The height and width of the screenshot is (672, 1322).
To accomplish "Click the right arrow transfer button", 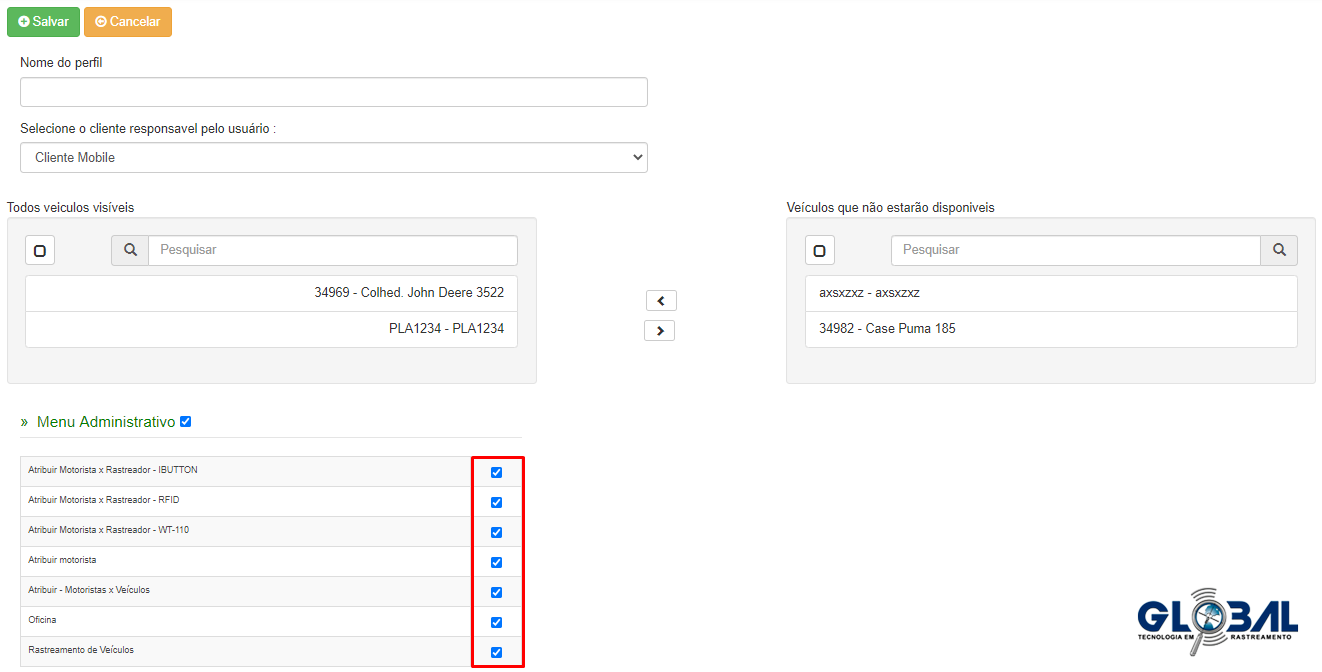I will coord(660,330).
